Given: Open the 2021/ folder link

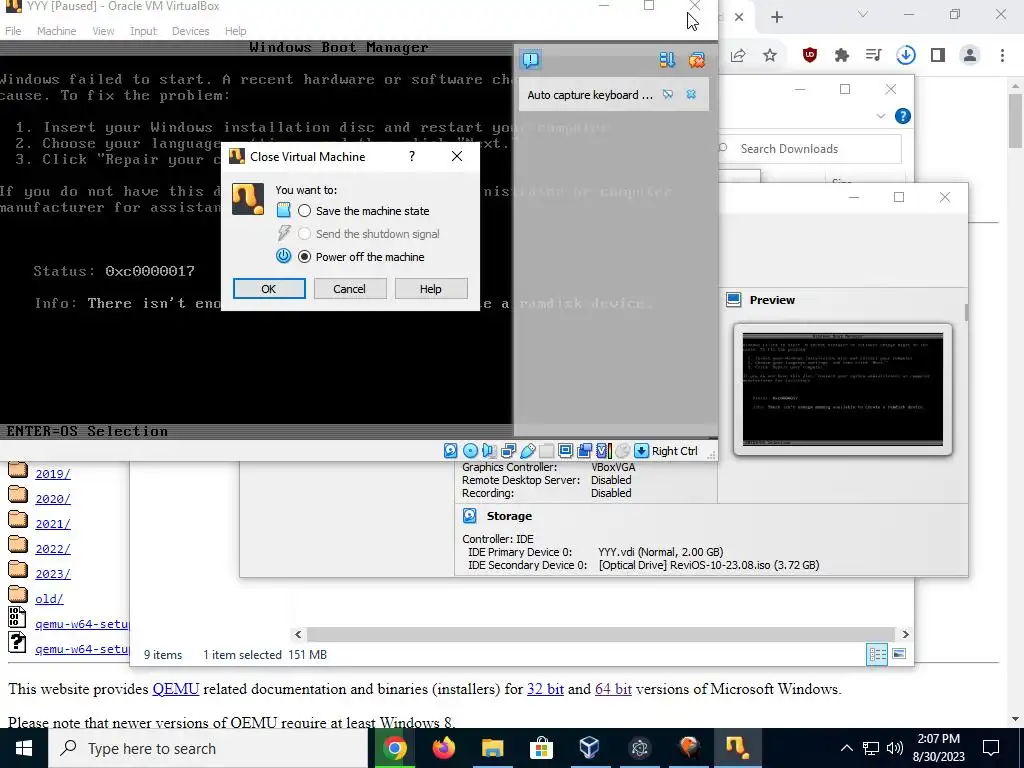Looking at the screenshot, I should coord(53,524).
